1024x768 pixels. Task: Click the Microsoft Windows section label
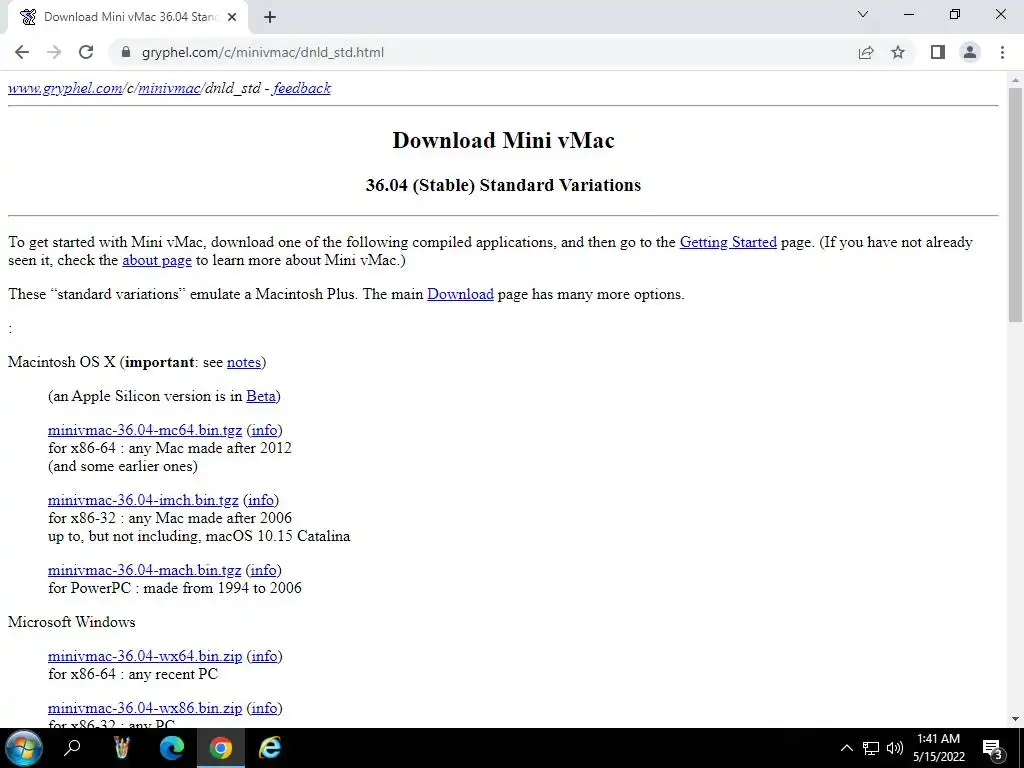point(72,622)
